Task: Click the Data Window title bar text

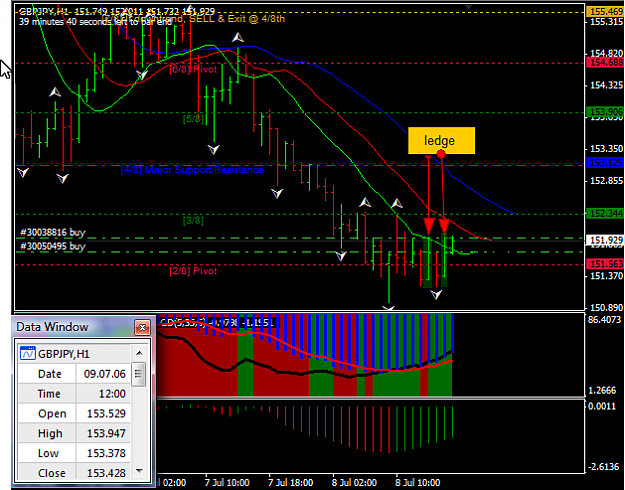Action: point(52,327)
